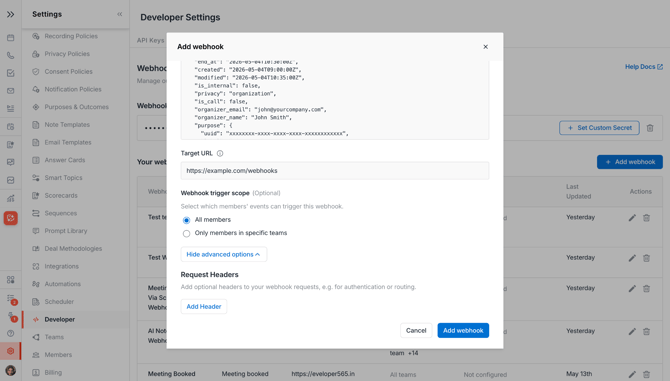Viewport: 670px width, 381px height.
Task: Select Developer in settings sidebar
Action: click(59, 319)
